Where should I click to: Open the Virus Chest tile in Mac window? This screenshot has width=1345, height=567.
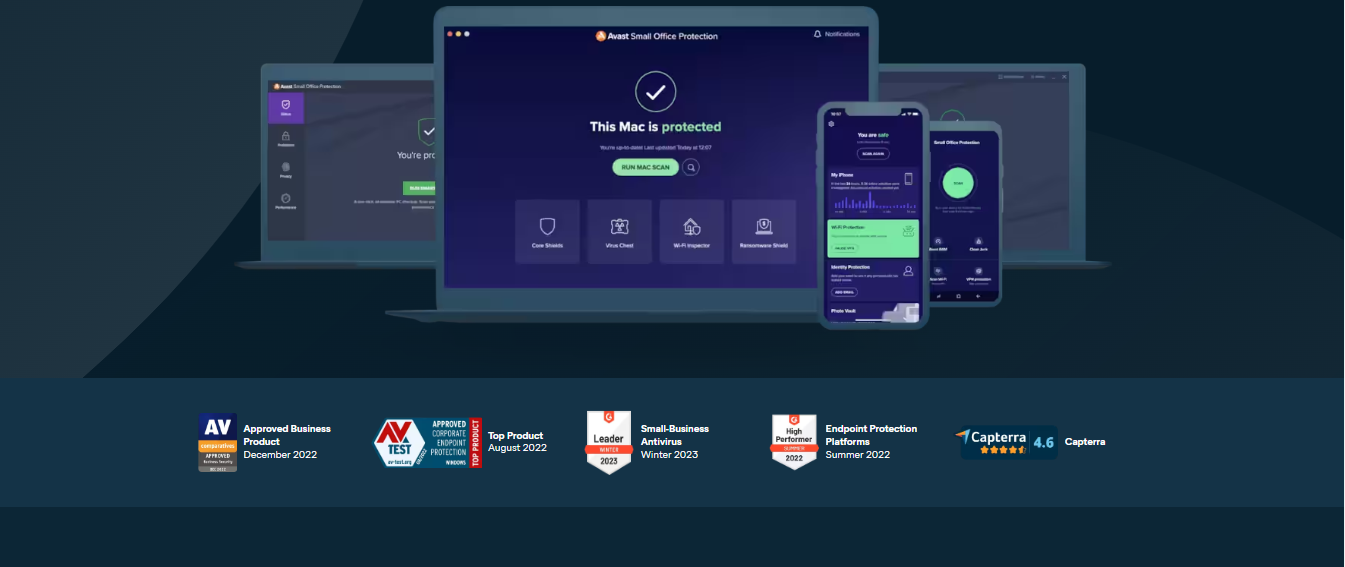click(620, 232)
